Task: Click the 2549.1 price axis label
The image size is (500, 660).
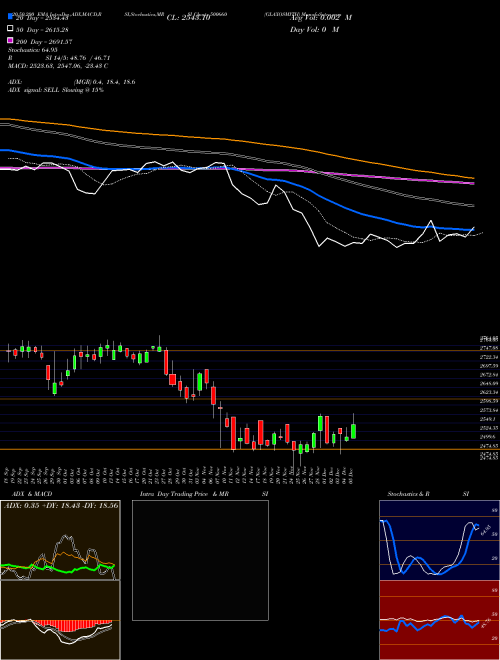Action: tap(488, 419)
